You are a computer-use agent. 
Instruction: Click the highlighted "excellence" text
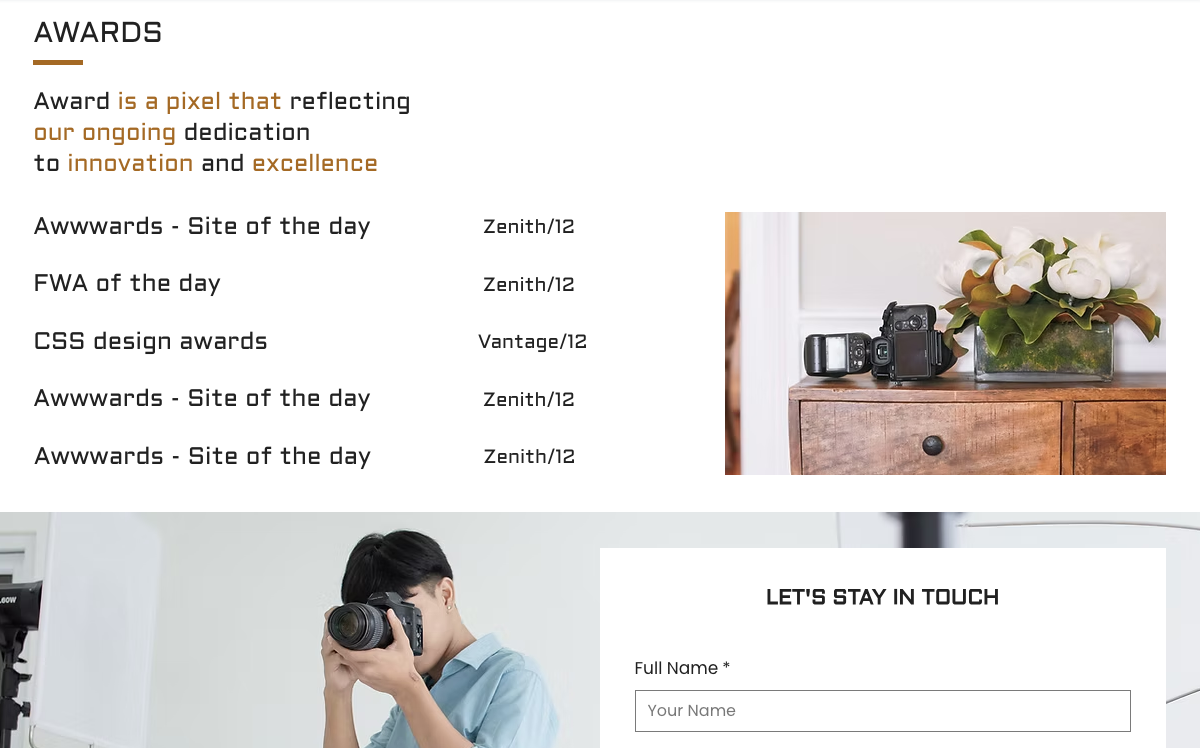tap(315, 162)
